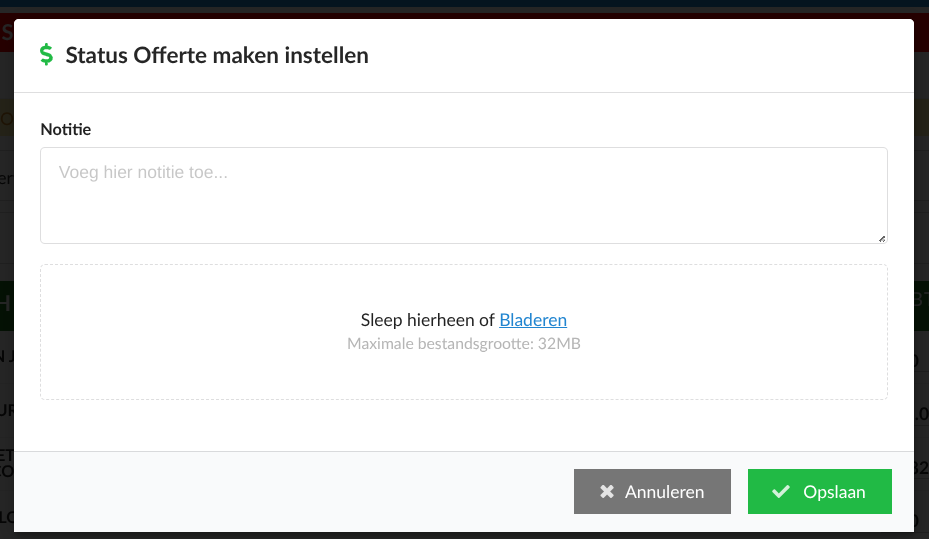This screenshot has height=539, width=929.
Task: Click the dimmed backdrop right of the dialog
Action: 921,267
